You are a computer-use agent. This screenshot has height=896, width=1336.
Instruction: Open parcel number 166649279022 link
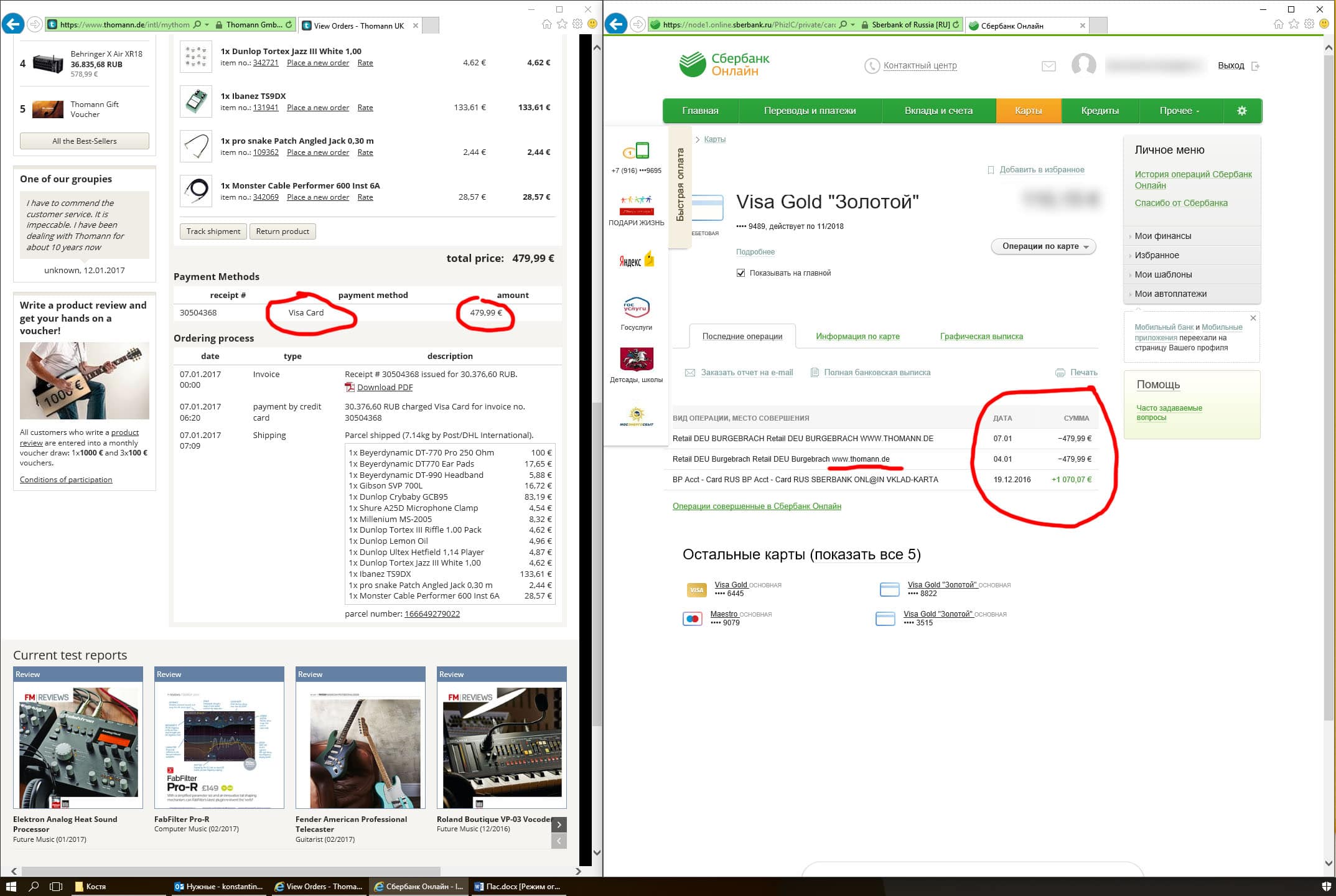tap(432, 614)
